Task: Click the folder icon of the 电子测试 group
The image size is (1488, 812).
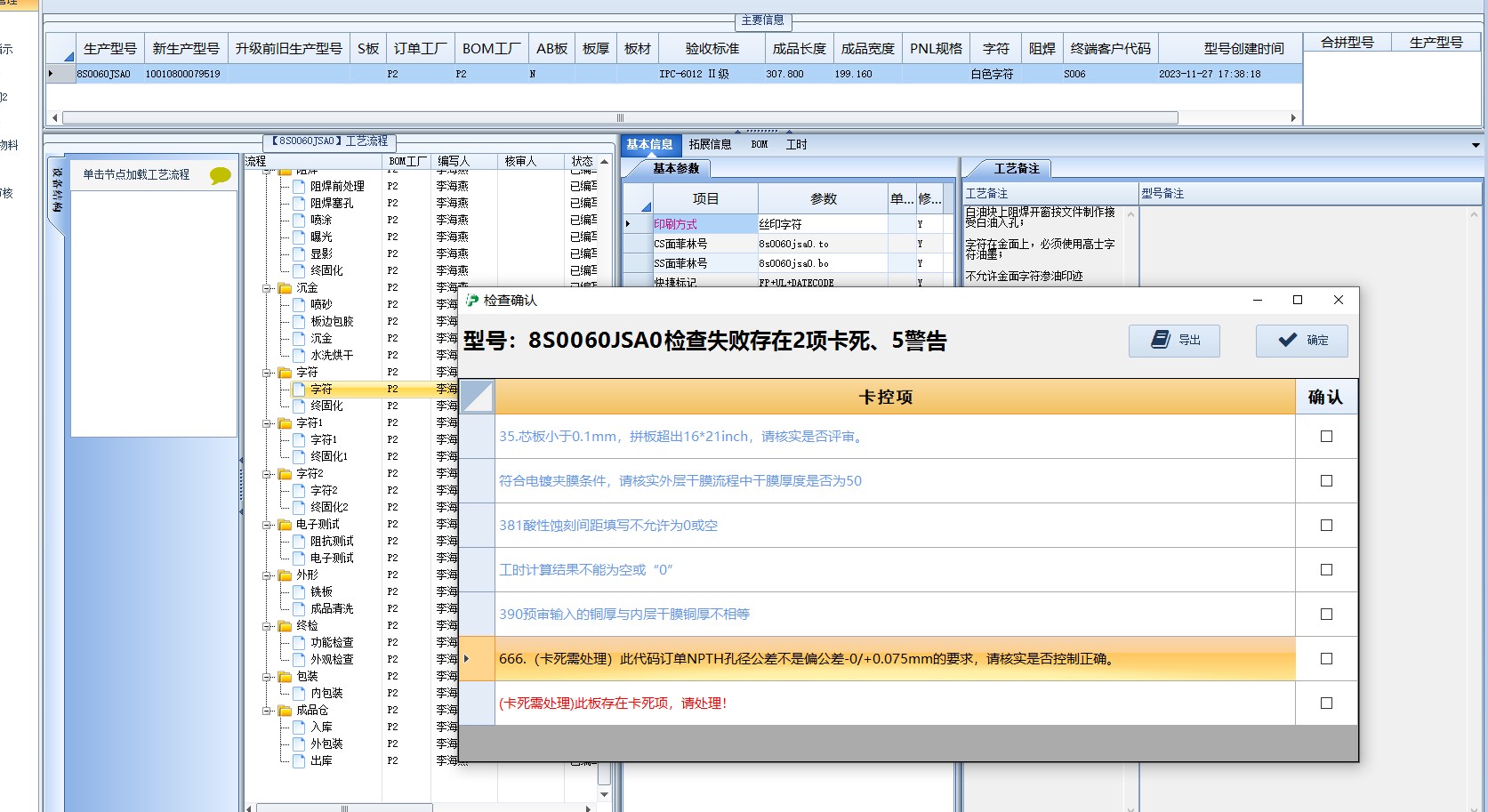Action: [285, 525]
